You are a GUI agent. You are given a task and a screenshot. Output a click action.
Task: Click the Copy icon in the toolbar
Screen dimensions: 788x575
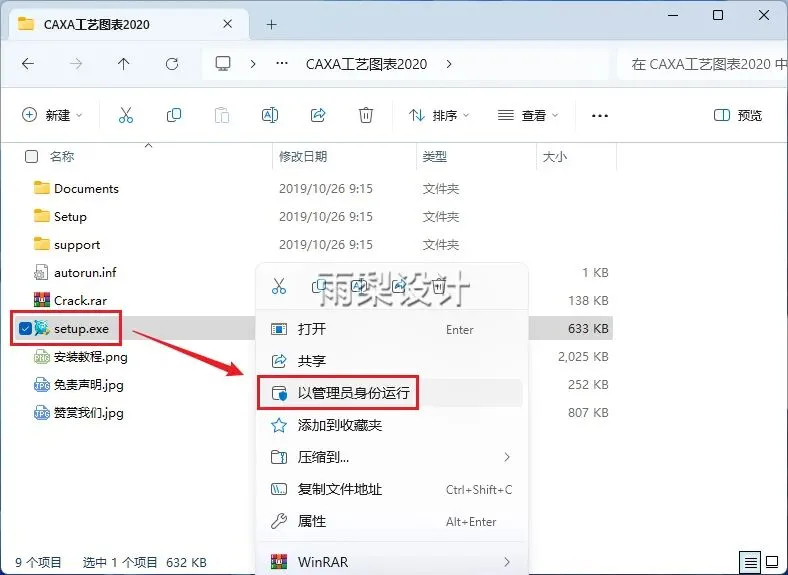tap(174, 116)
